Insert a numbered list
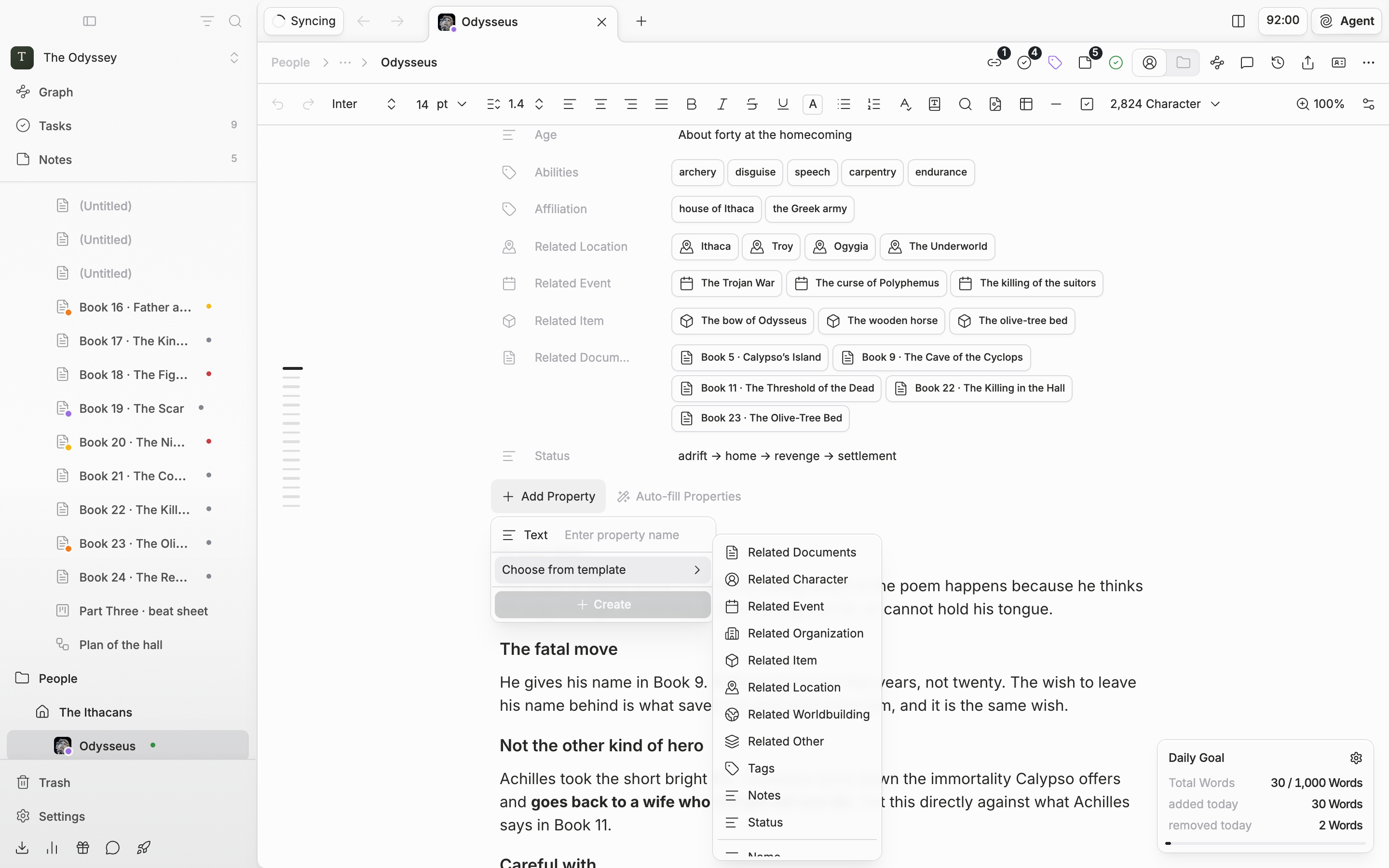 point(873,104)
